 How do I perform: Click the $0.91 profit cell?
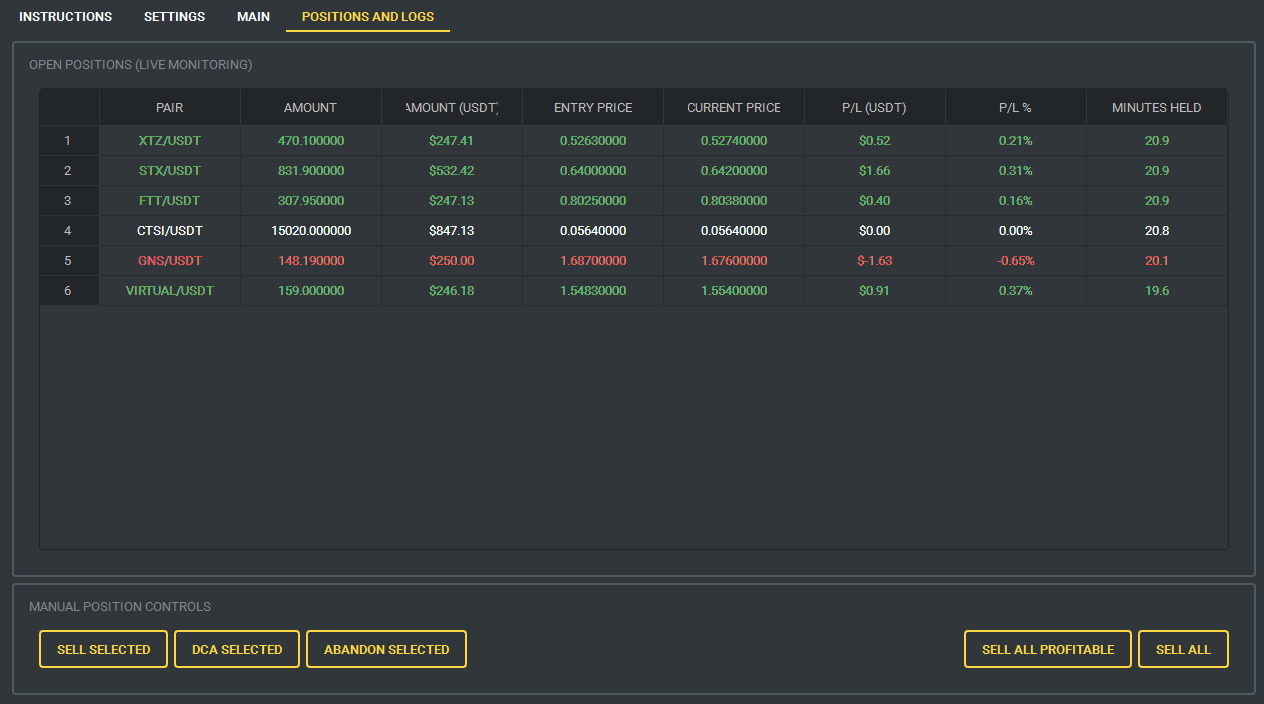pos(875,291)
